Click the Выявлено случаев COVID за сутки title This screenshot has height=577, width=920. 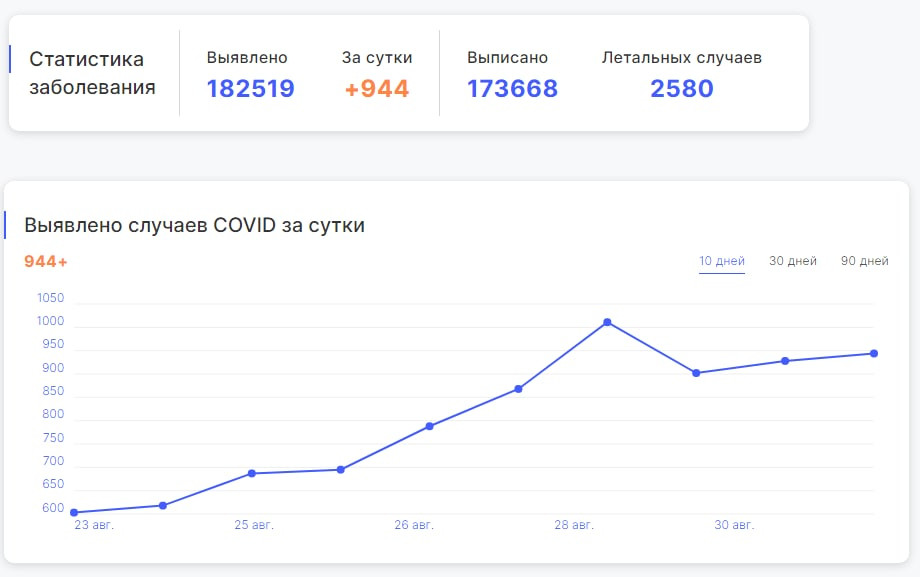[194, 225]
